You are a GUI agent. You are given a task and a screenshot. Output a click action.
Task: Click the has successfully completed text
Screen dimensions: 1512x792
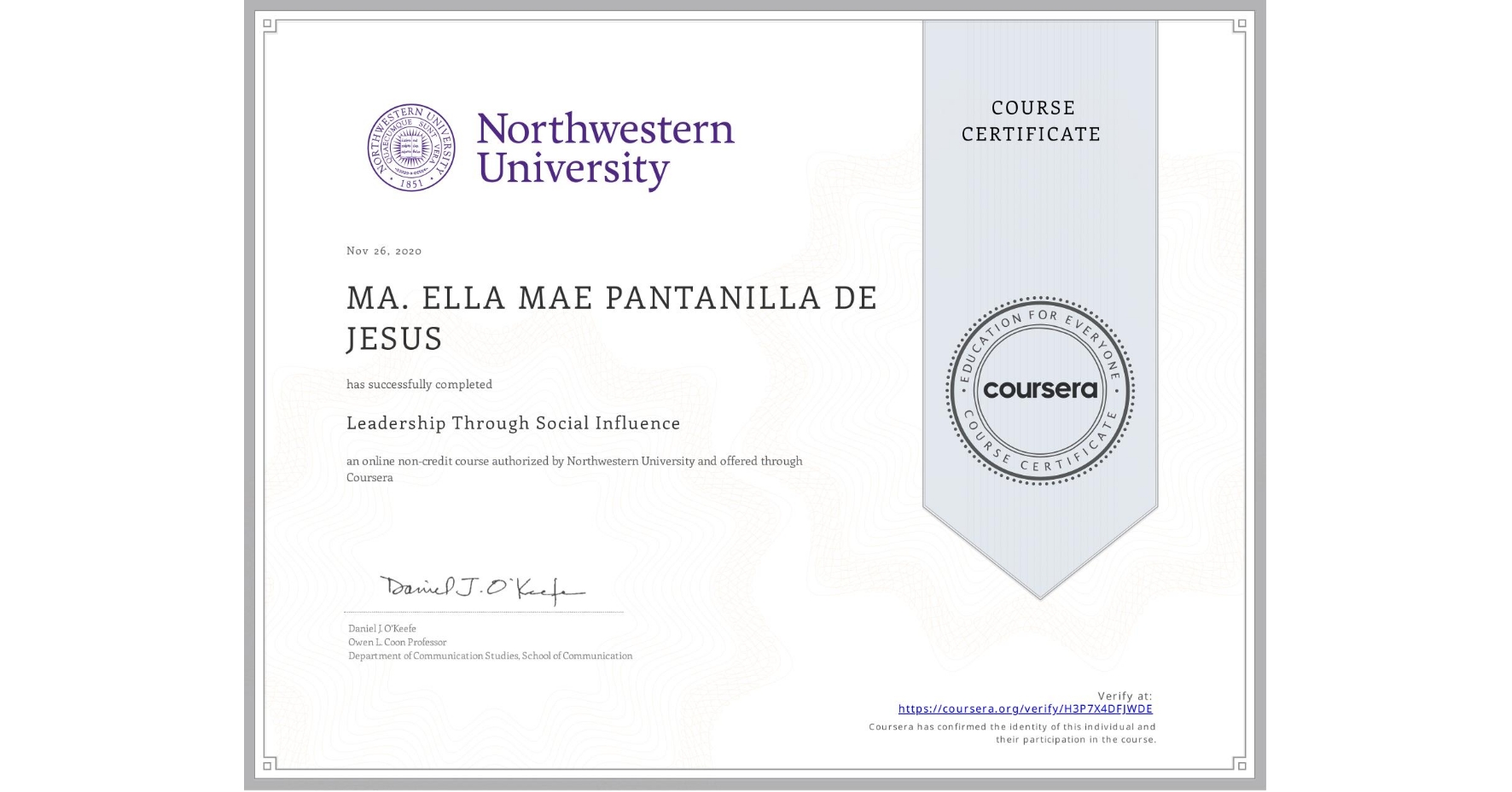coord(419,384)
